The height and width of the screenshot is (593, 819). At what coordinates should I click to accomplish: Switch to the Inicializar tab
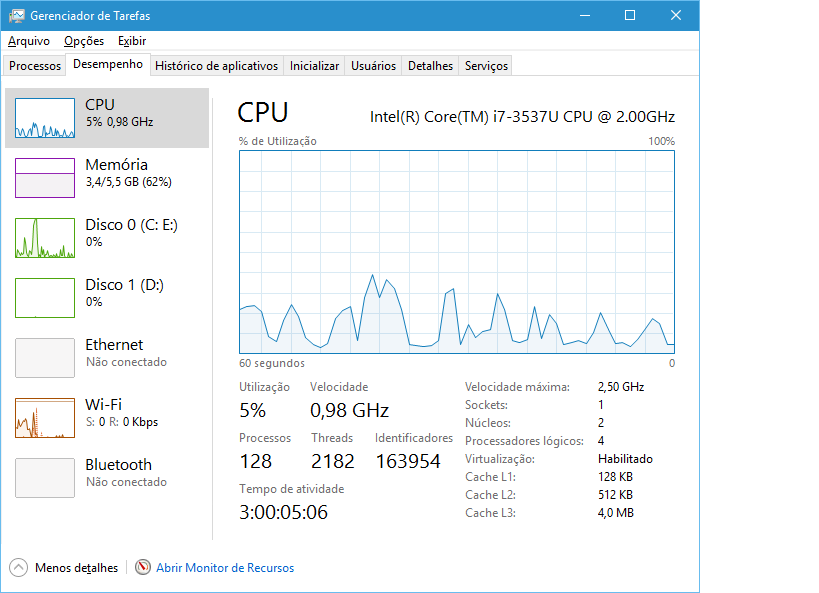tap(314, 66)
